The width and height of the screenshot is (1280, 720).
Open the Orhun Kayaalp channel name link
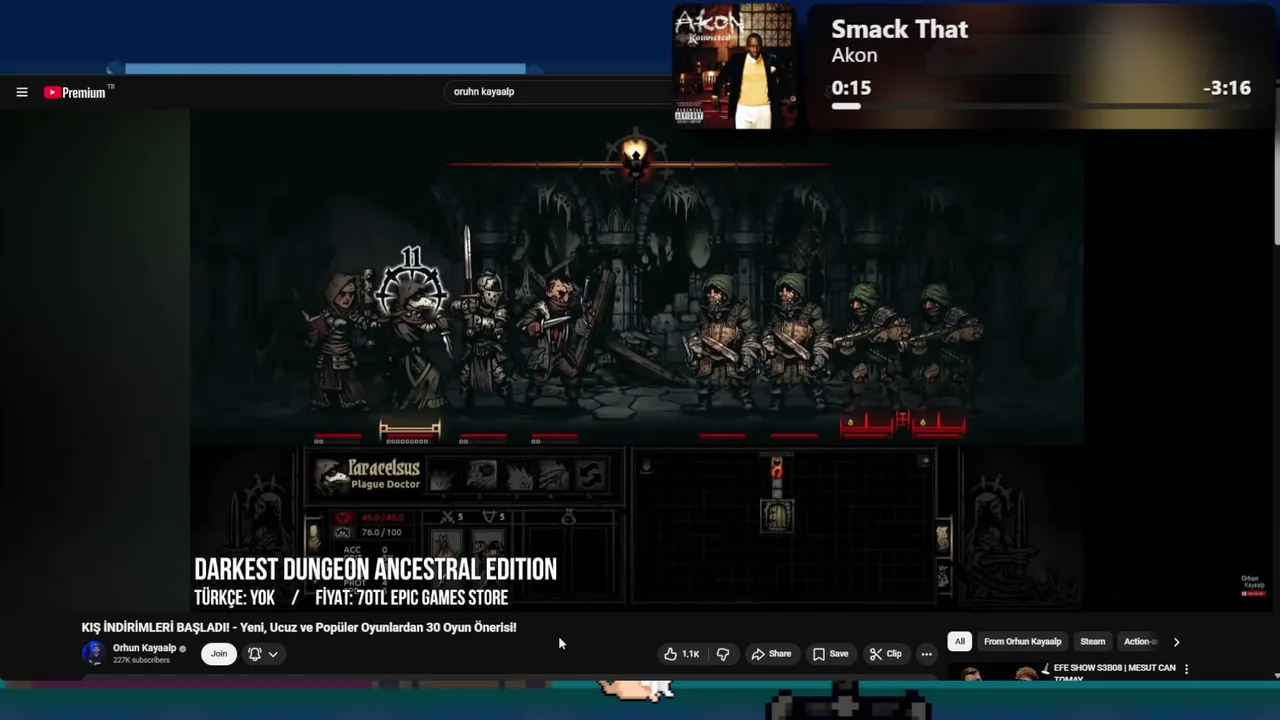point(144,648)
